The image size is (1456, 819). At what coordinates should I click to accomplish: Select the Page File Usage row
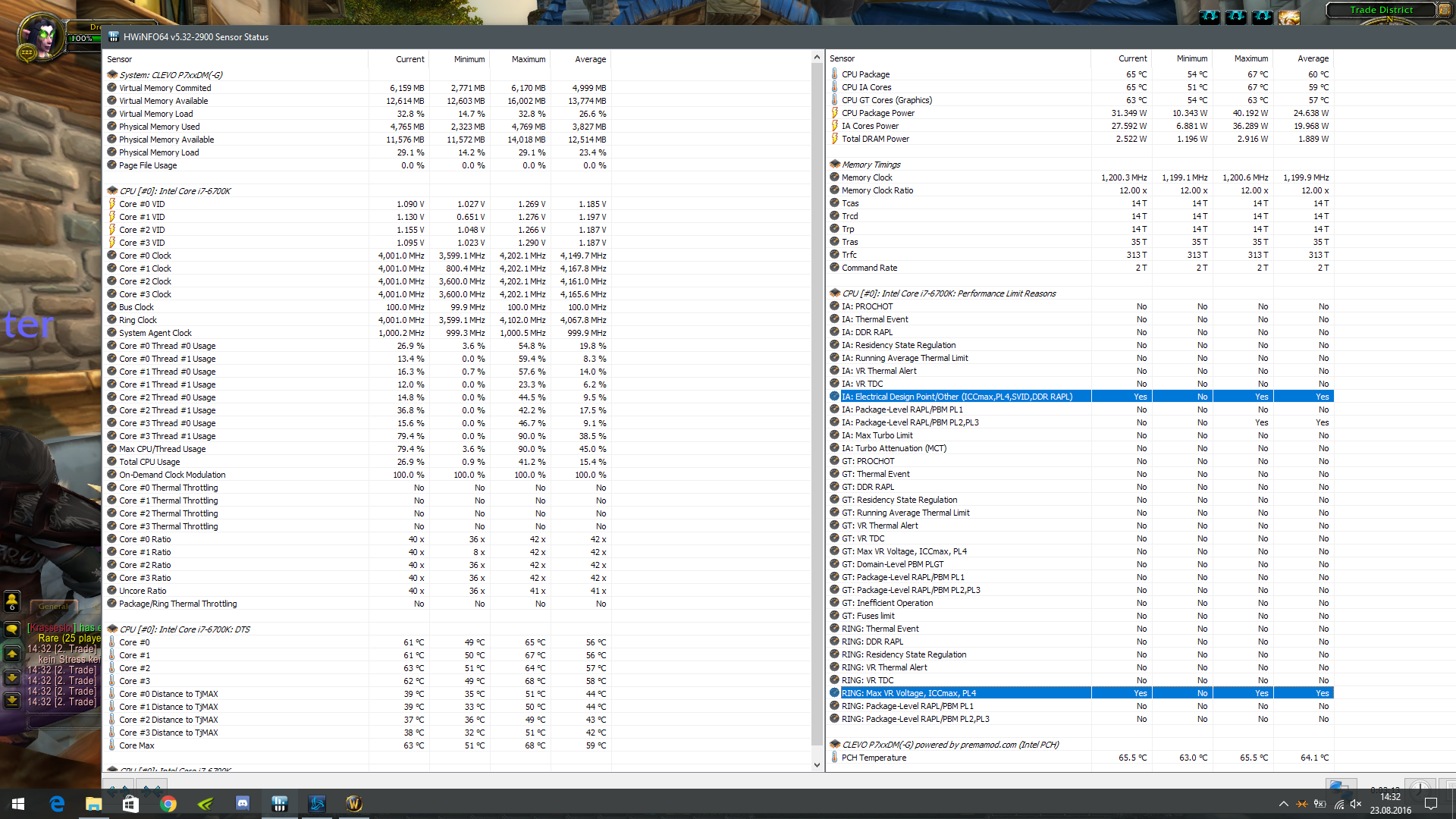coord(356,165)
